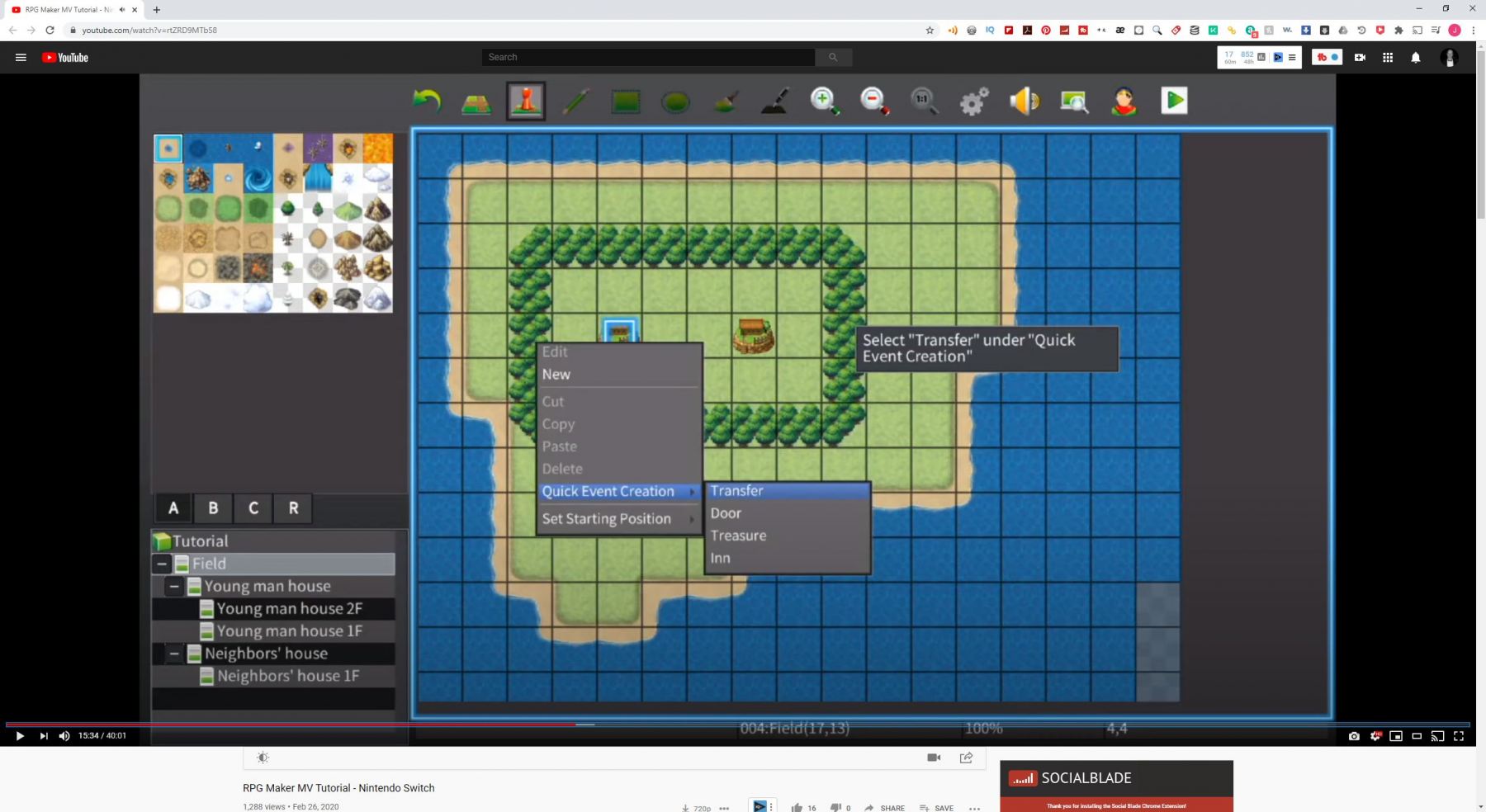1486x812 pixels.
Task: Click the Zoom In magnifier icon
Action: pyautogui.click(x=825, y=101)
